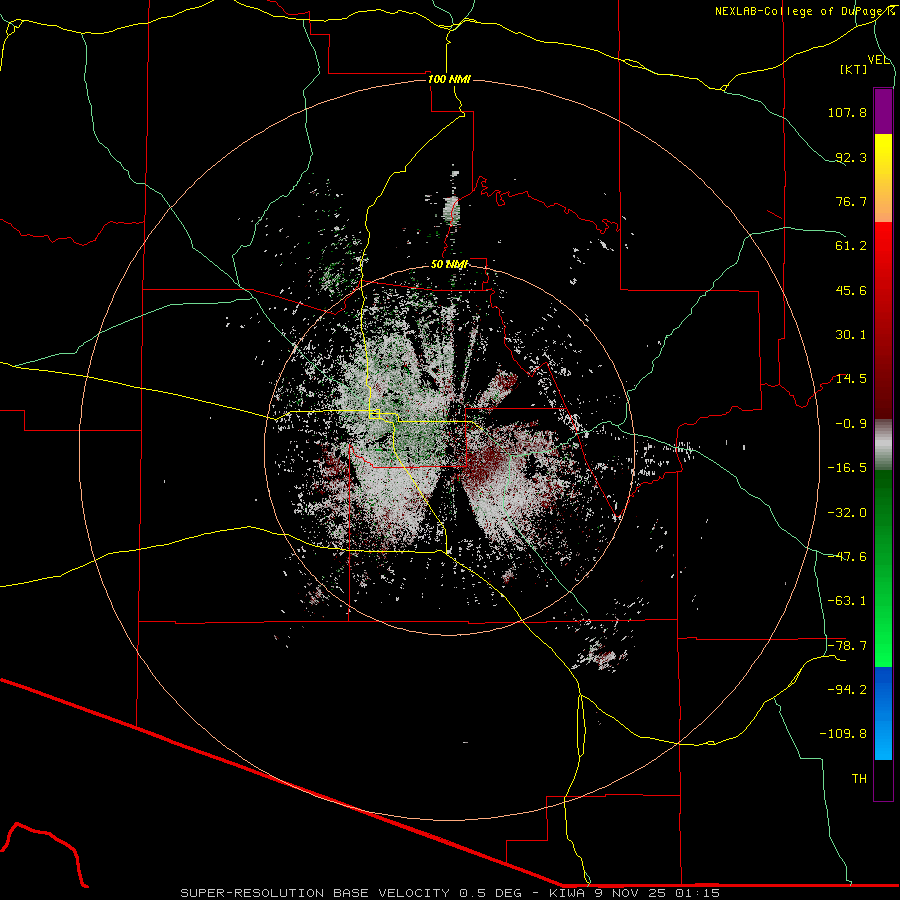This screenshot has height=900, width=900.
Task: Click the -32.0 velocity scale value
Action: click(847, 513)
